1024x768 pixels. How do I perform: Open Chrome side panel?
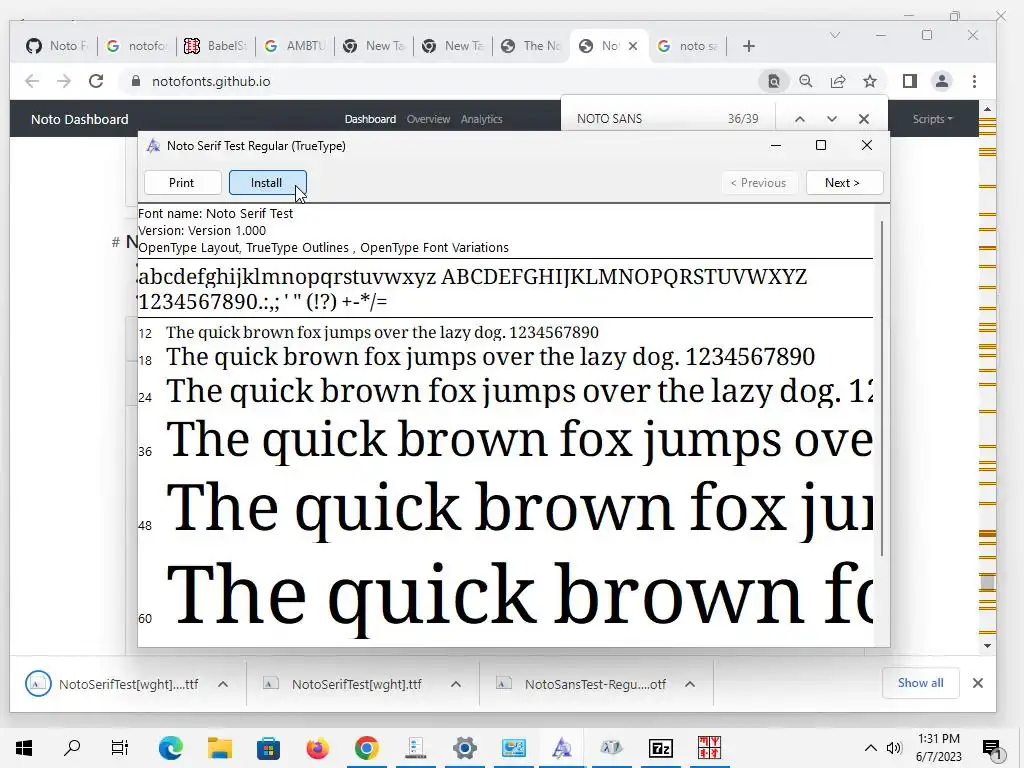(x=910, y=81)
